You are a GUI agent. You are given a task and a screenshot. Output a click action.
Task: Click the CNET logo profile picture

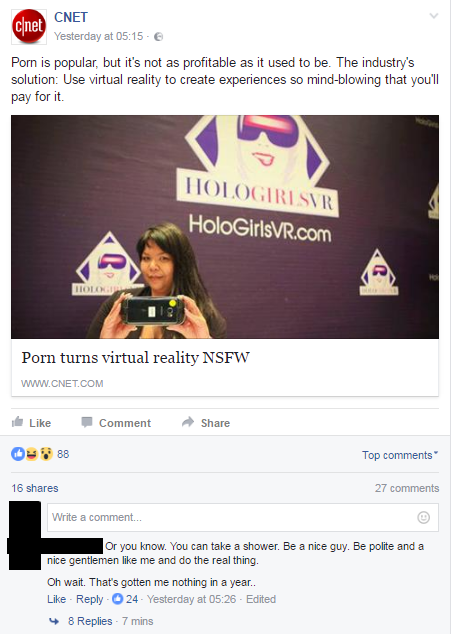29,26
